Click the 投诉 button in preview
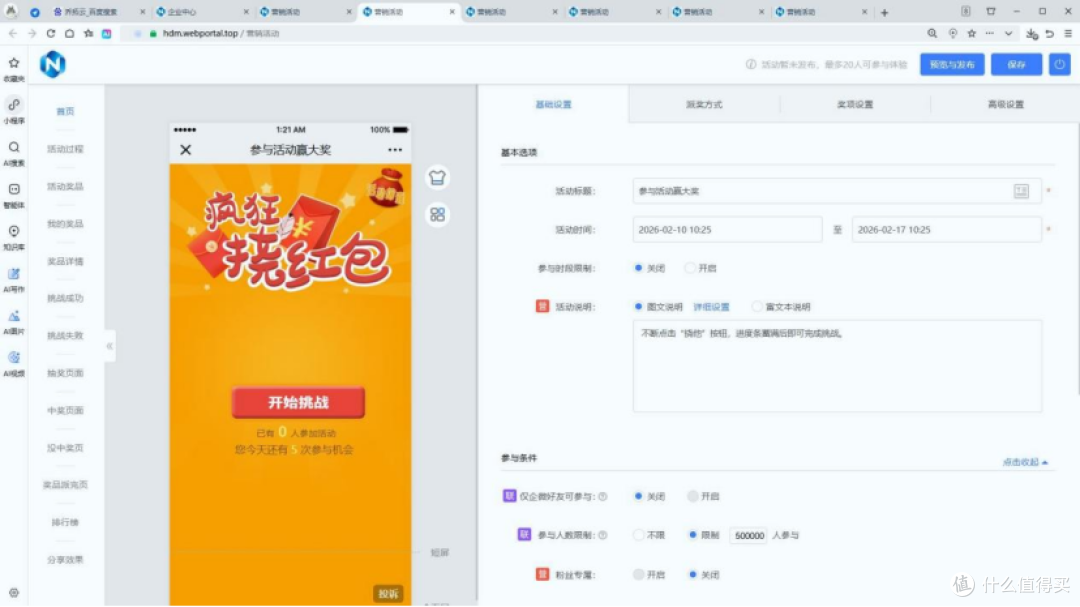 click(388, 594)
